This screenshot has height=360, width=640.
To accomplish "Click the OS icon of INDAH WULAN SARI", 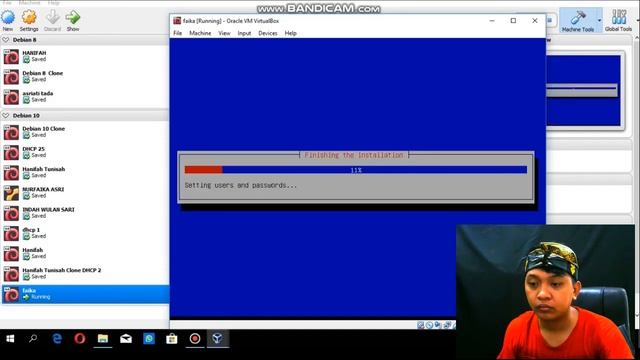I will click(11, 213).
